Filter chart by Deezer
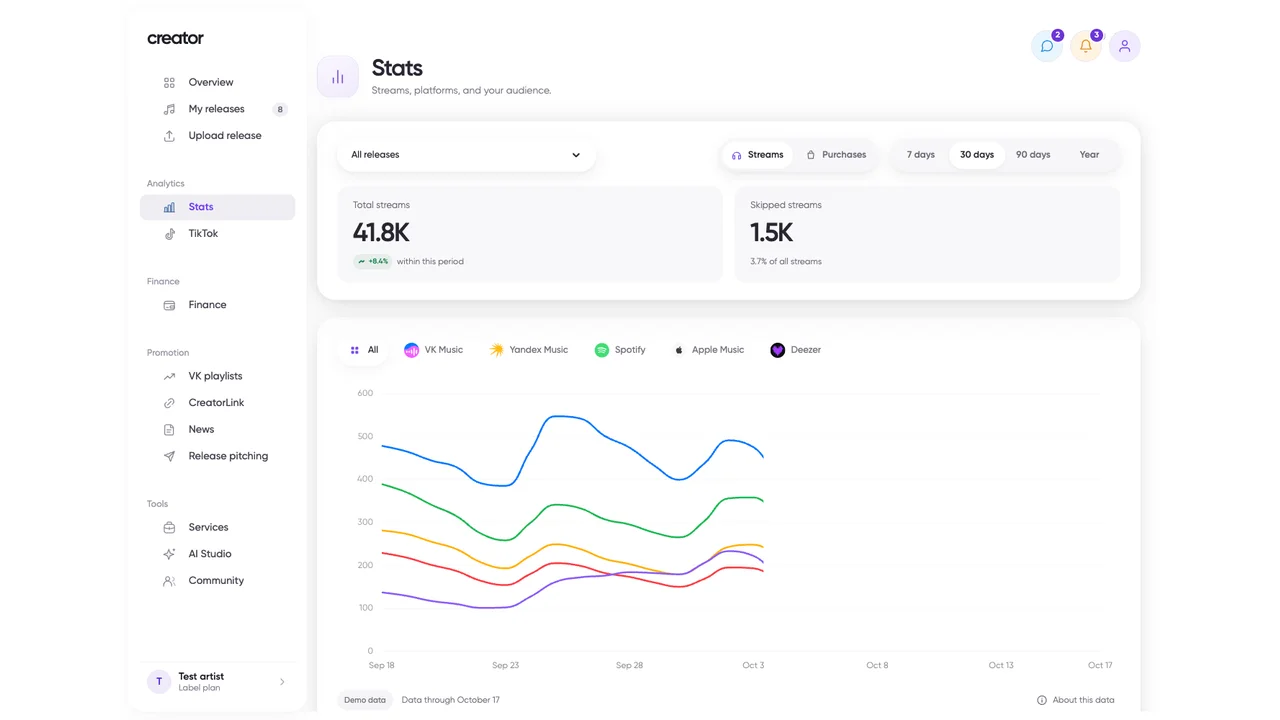The width and height of the screenshot is (1280, 720). click(x=795, y=350)
